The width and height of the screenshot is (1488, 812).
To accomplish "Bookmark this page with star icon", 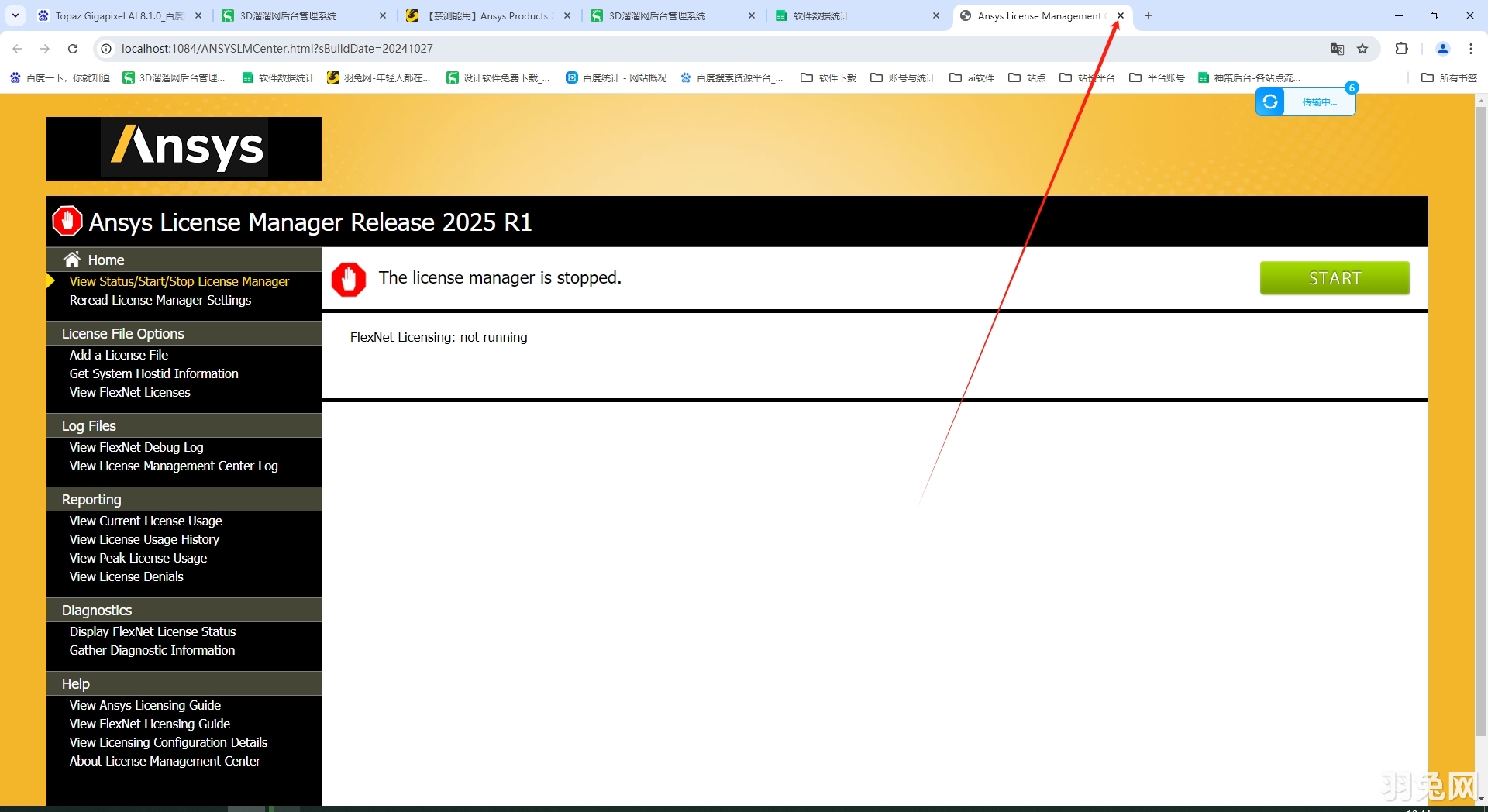I will click(1362, 49).
